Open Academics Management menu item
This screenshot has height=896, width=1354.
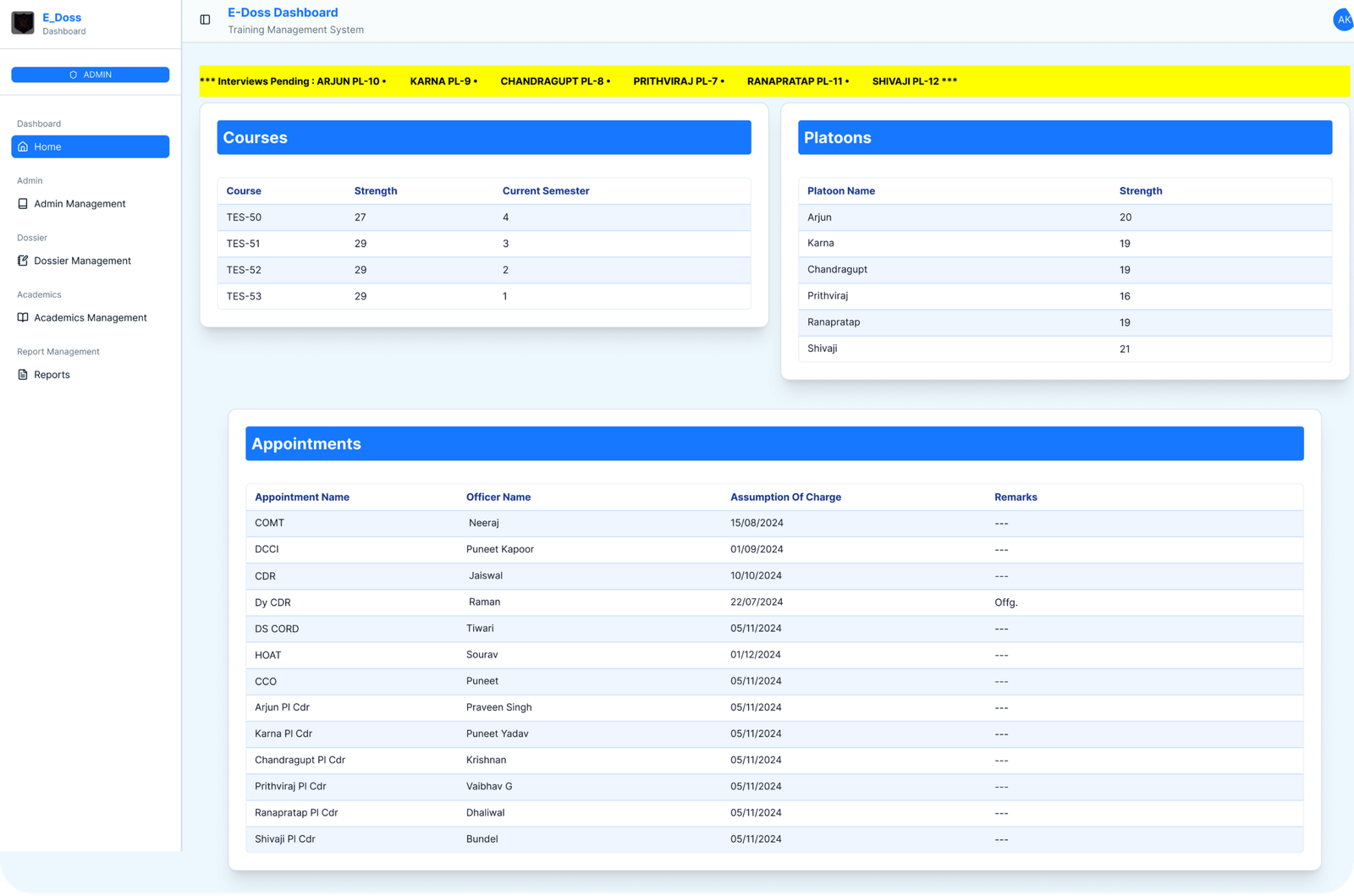[x=90, y=318]
